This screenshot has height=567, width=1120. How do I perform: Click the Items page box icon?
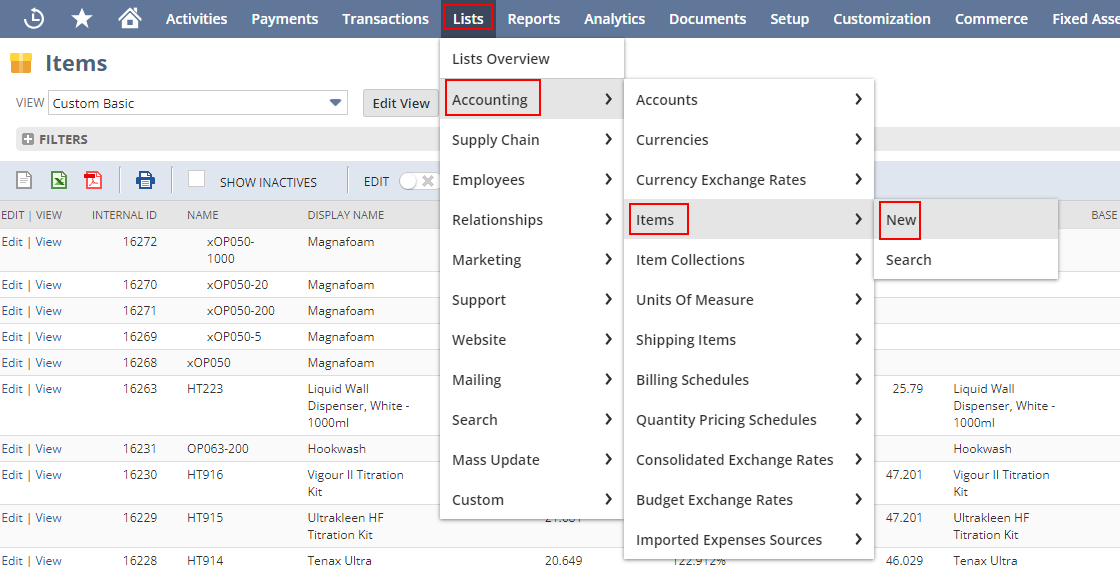pyautogui.click(x=21, y=63)
